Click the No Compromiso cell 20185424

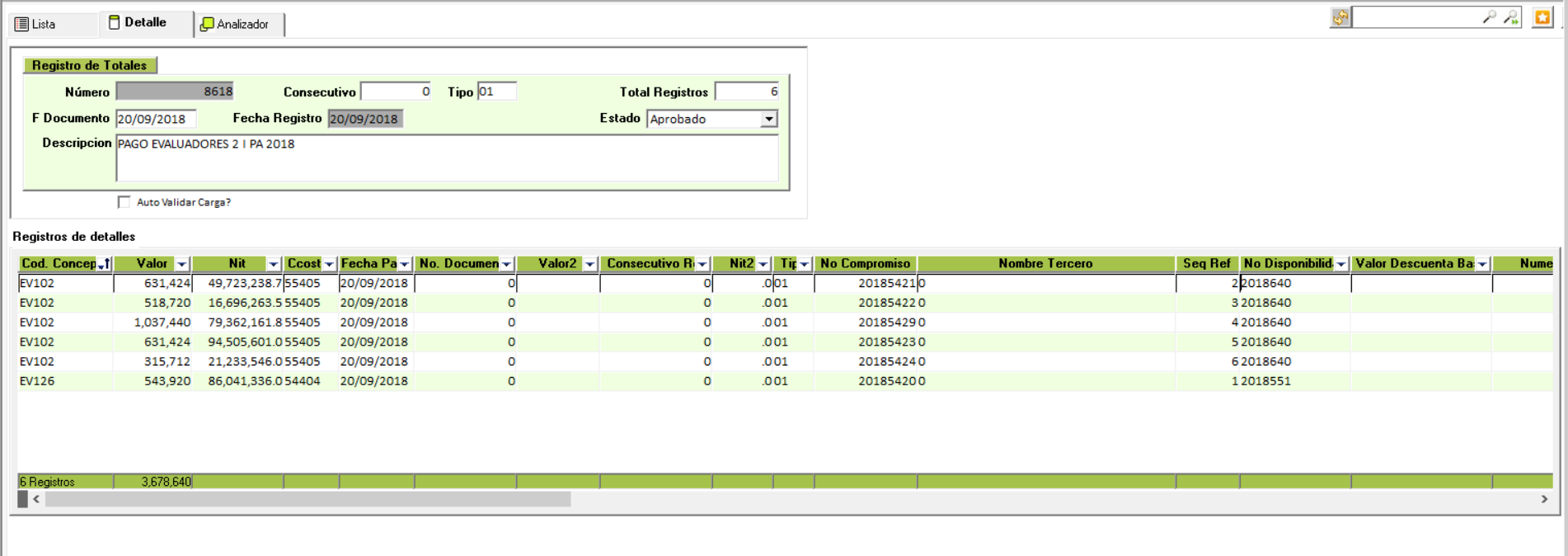tap(866, 361)
